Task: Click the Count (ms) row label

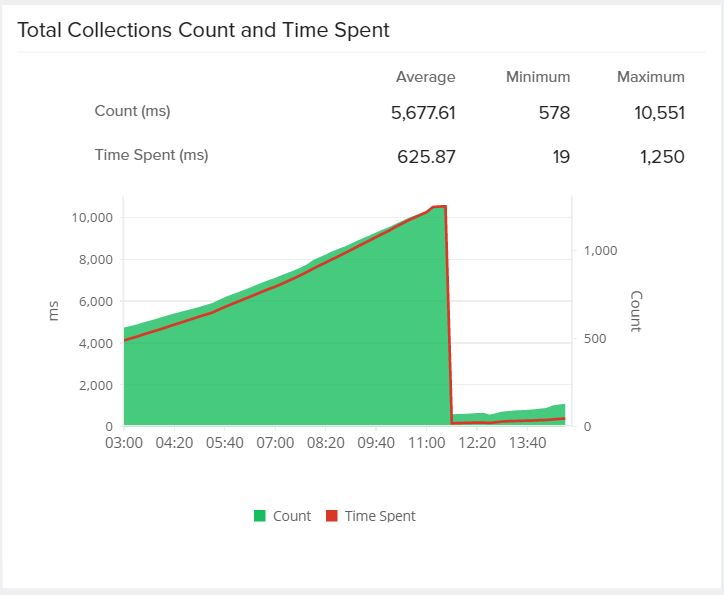Action: (x=132, y=112)
